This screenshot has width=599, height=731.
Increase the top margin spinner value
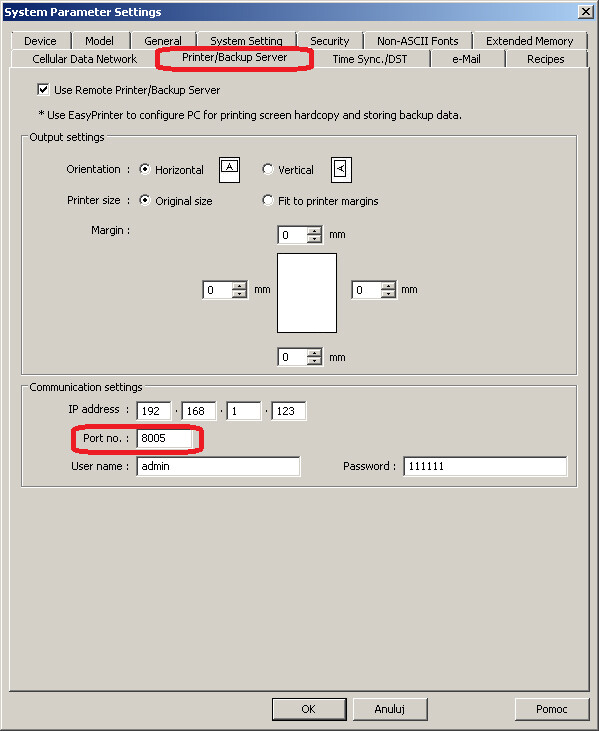pos(315,231)
